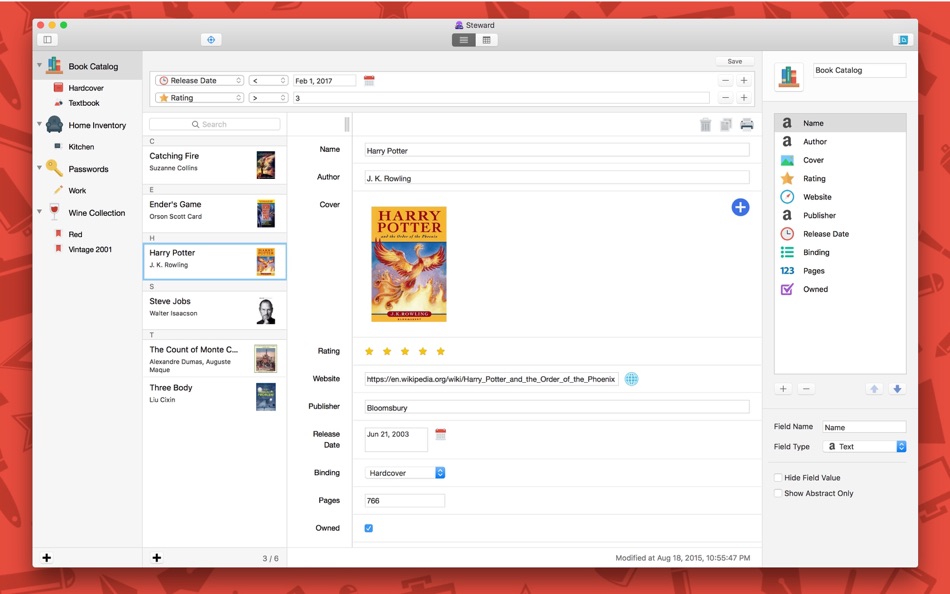The image size is (950, 594).
Task: Click the Save button
Action: (x=734, y=61)
